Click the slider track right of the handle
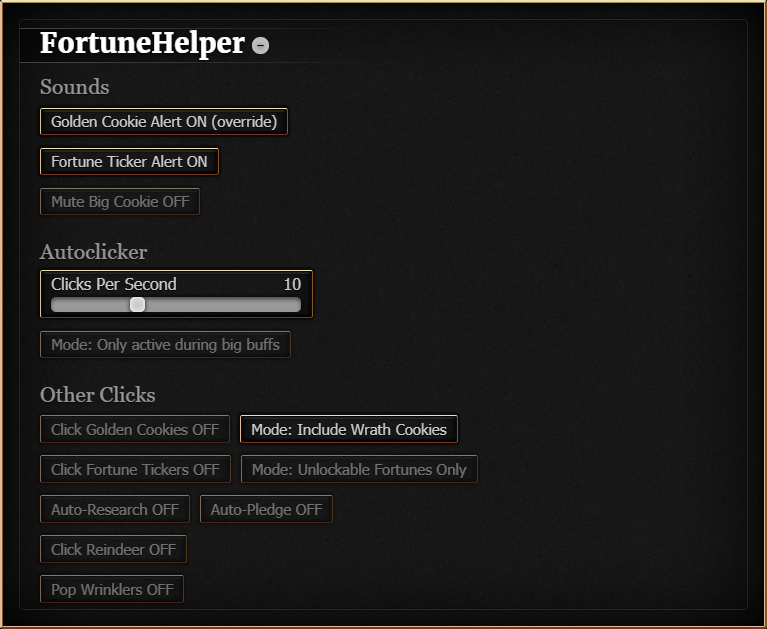Image resolution: width=767 pixels, height=629 pixels. tap(220, 304)
